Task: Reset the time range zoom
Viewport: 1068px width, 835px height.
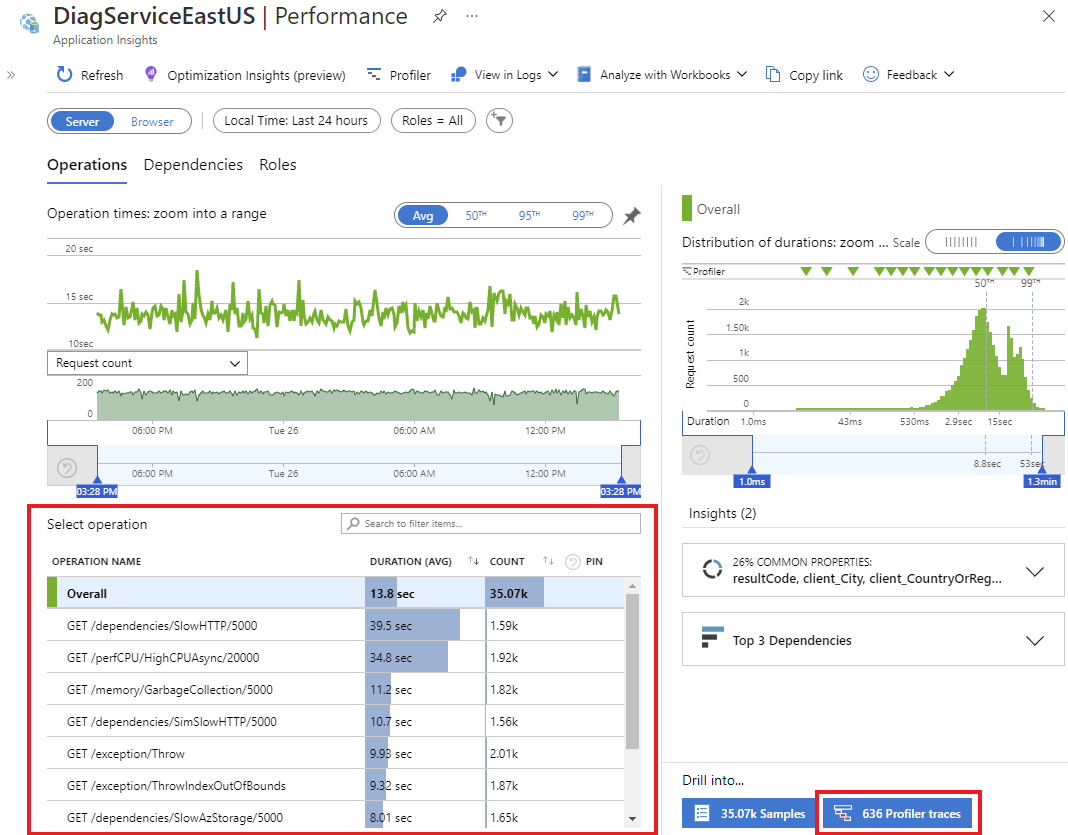Action: click(x=68, y=467)
